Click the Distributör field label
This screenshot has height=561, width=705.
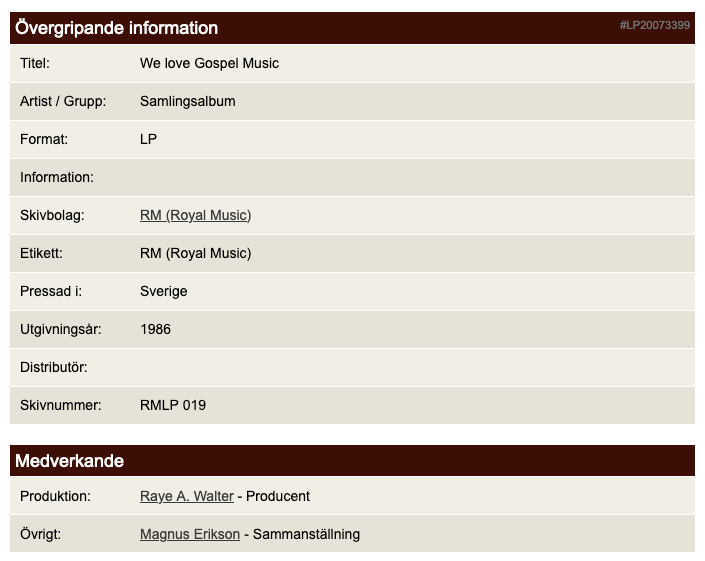pyautogui.click(x=54, y=367)
